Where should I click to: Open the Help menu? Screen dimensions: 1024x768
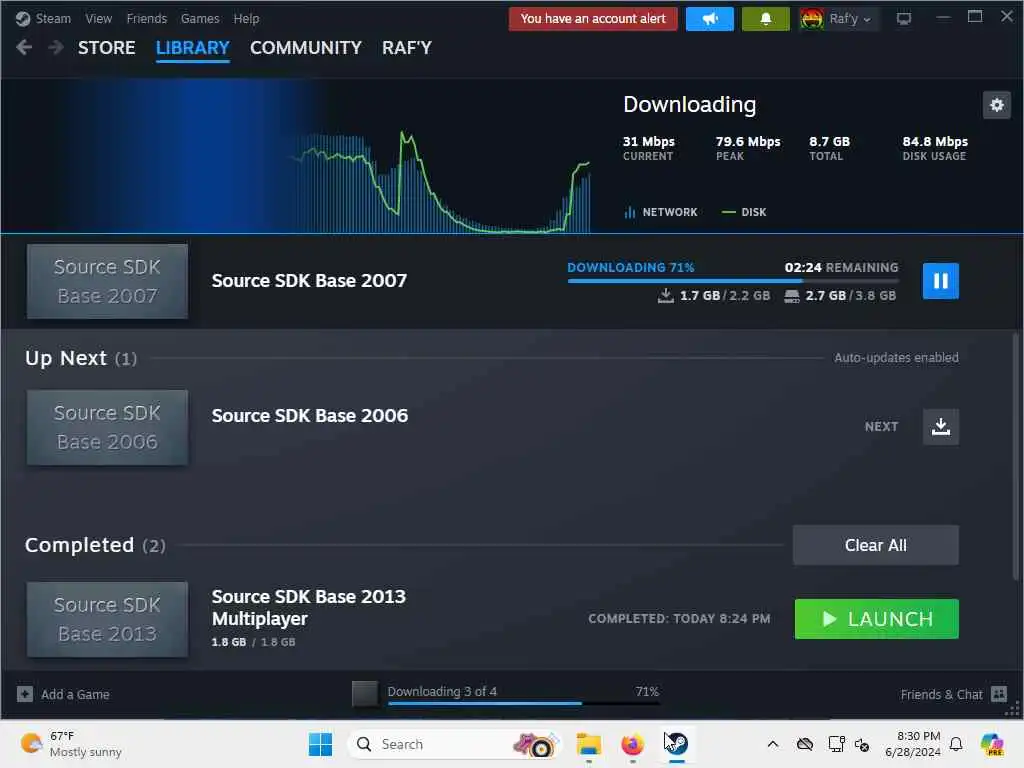coord(246,18)
